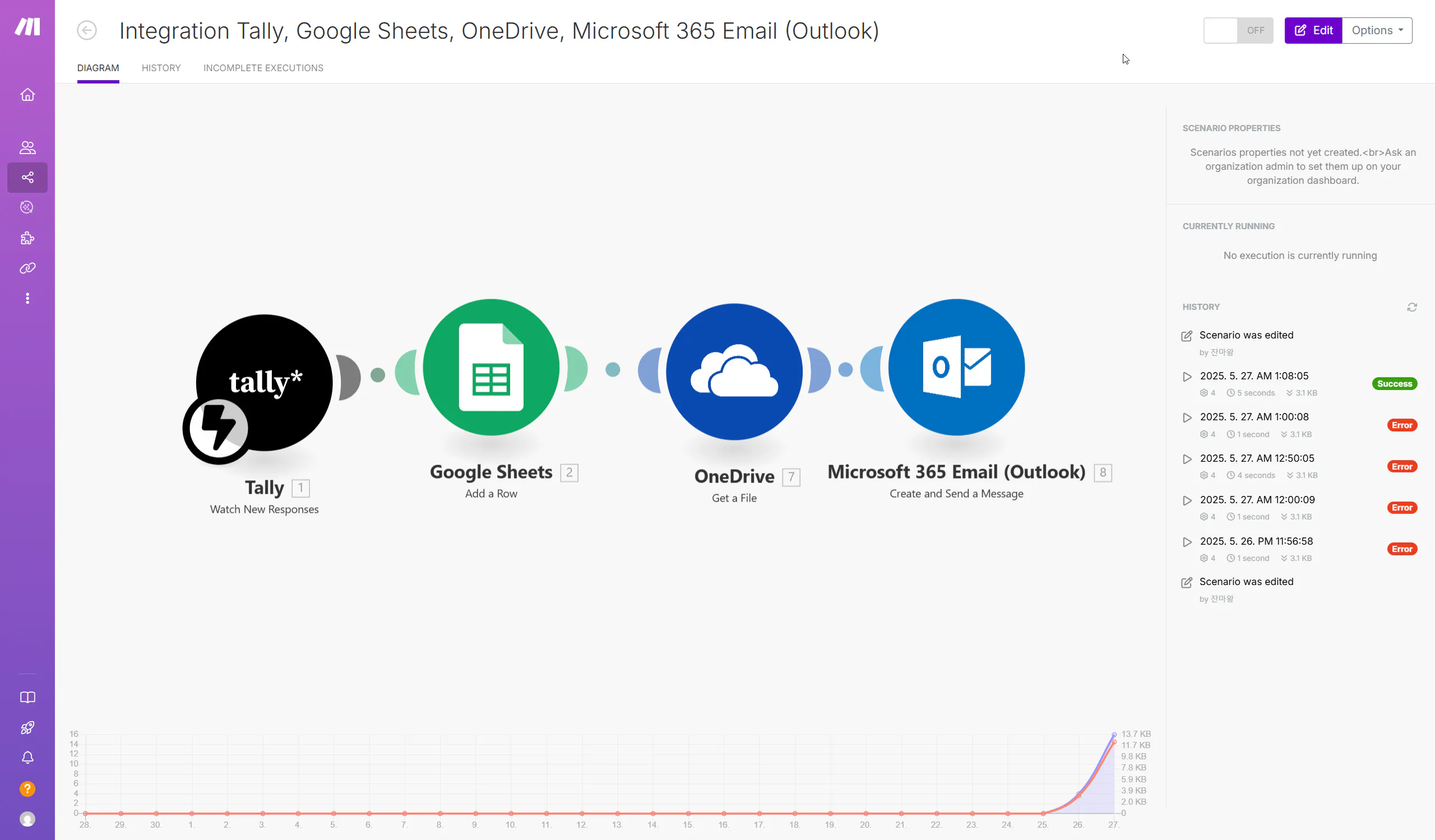Click the back arrow beside scenario title
The height and width of the screenshot is (840, 1435).
pos(87,30)
